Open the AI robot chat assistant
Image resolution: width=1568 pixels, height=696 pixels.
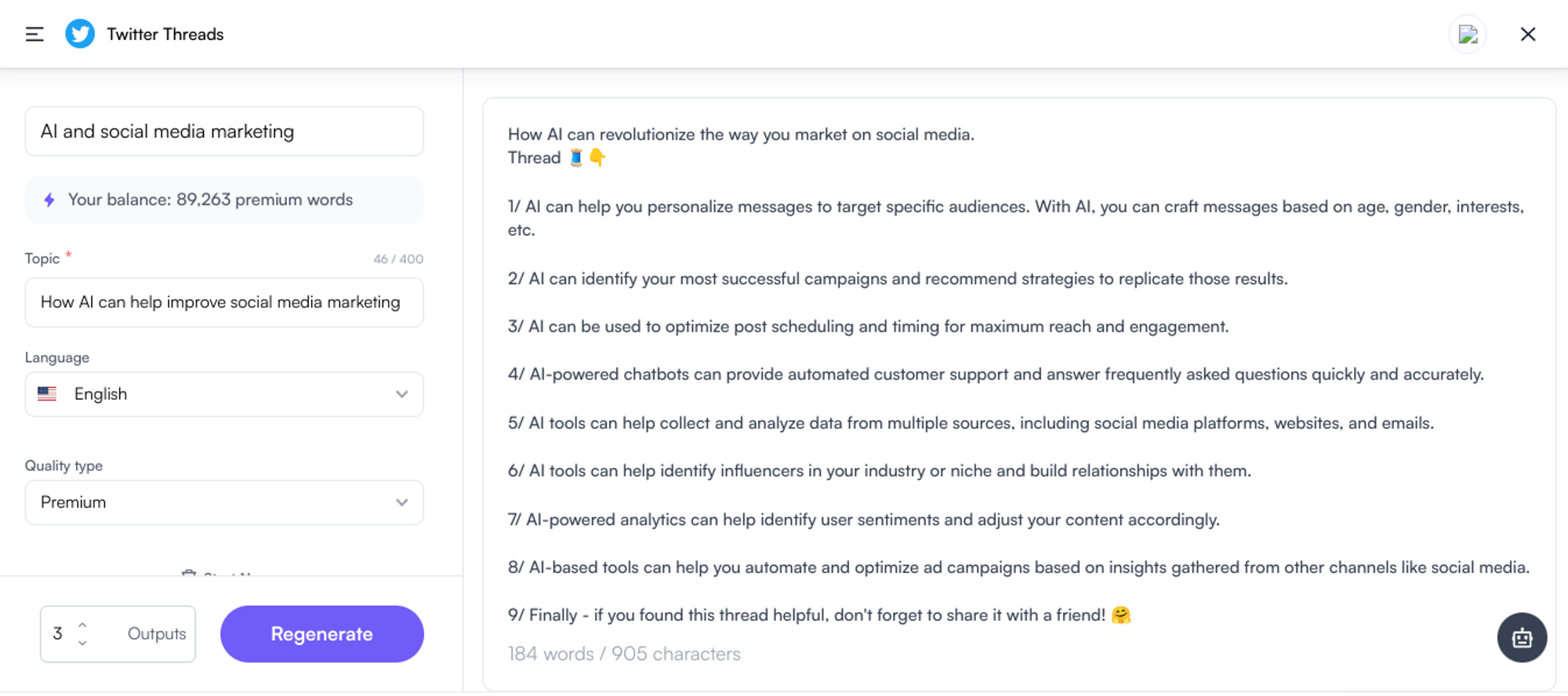point(1521,637)
